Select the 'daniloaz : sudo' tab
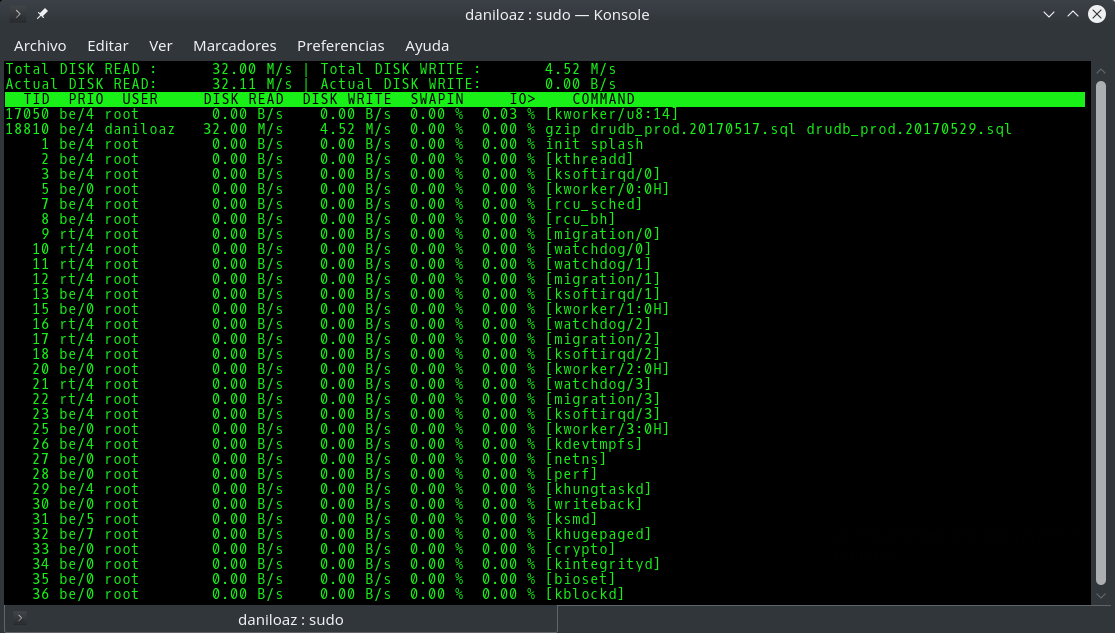The width and height of the screenshot is (1115, 633). point(290,619)
